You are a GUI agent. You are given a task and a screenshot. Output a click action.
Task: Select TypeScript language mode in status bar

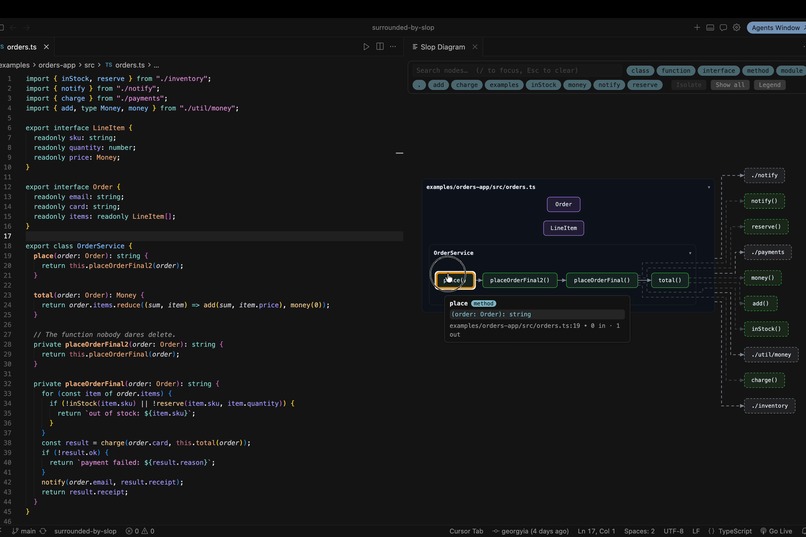point(735,531)
